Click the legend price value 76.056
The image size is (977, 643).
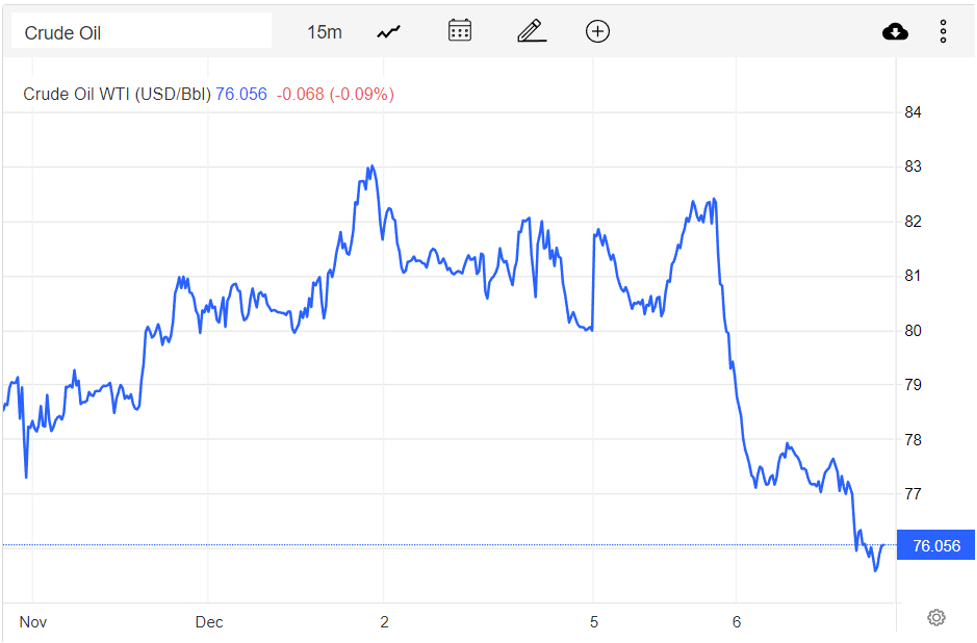coord(241,94)
